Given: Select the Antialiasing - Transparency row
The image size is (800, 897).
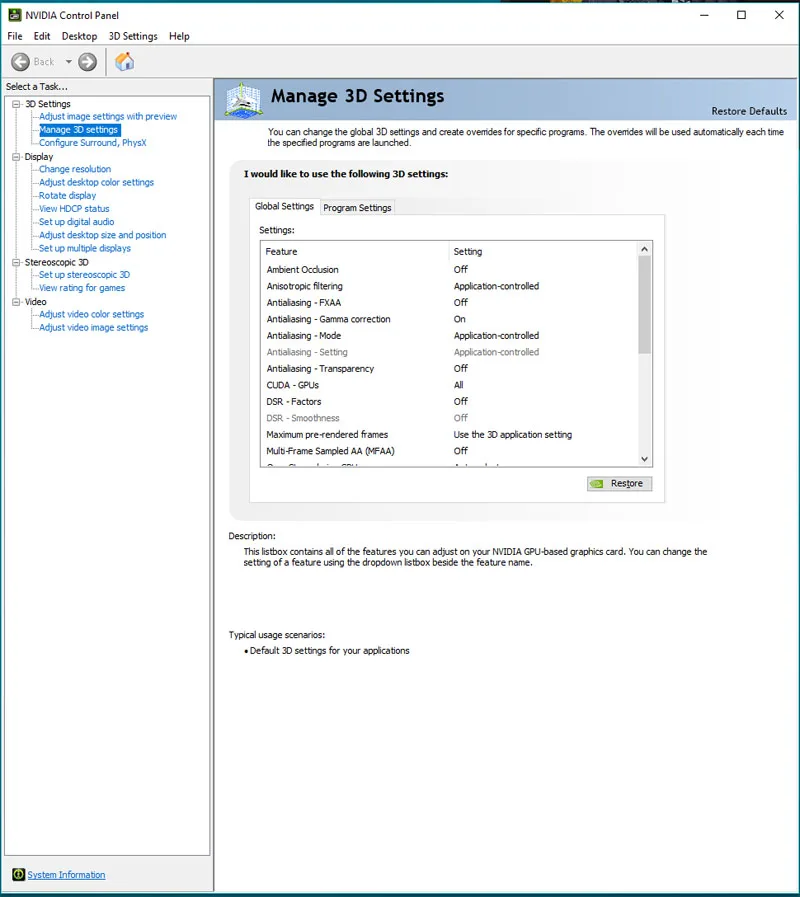Looking at the screenshot, I should [449, 368].
